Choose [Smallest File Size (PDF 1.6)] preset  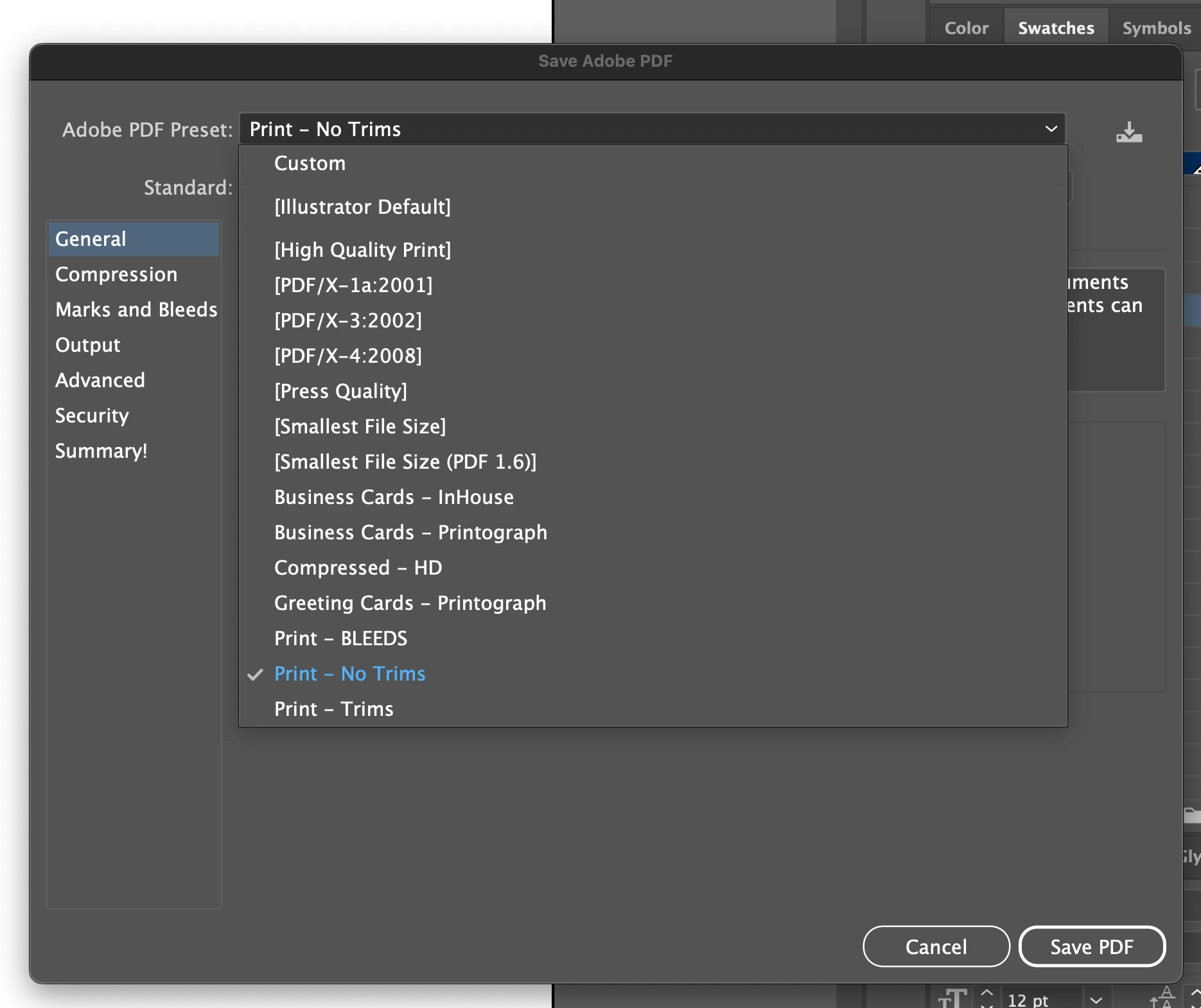(653, 462)
